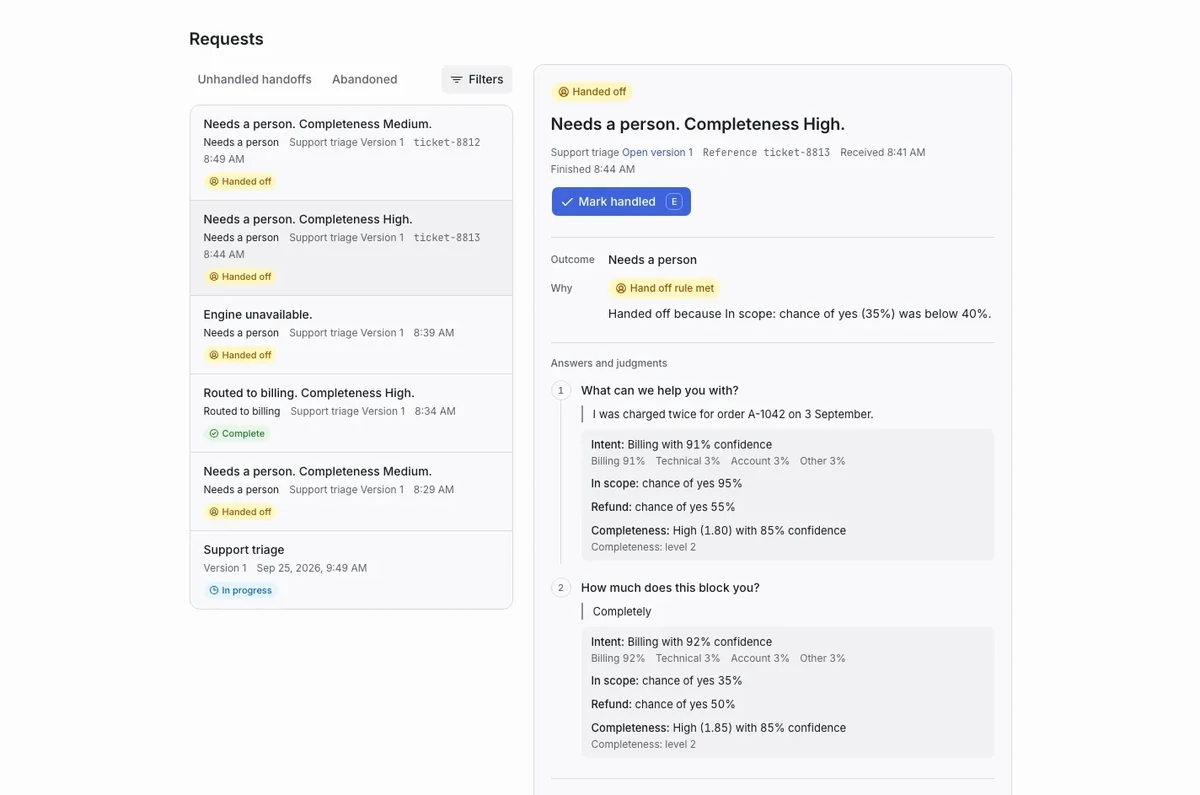Open version 1 link
This screenshot has width=1200, height=795.
[x=657, y=153]
